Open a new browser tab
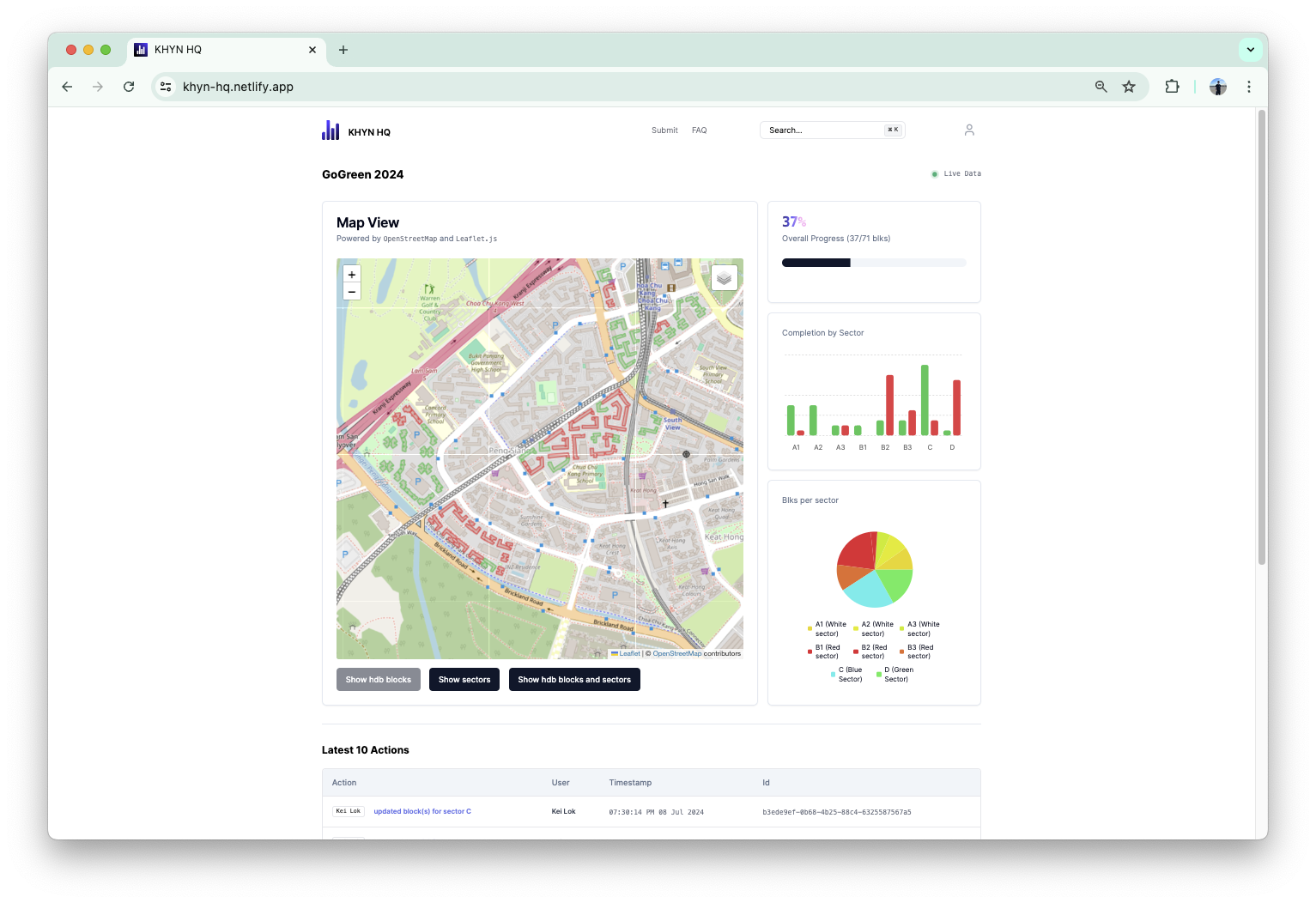The height and width of the screenshot is (903, 1316). pos(343,50)
